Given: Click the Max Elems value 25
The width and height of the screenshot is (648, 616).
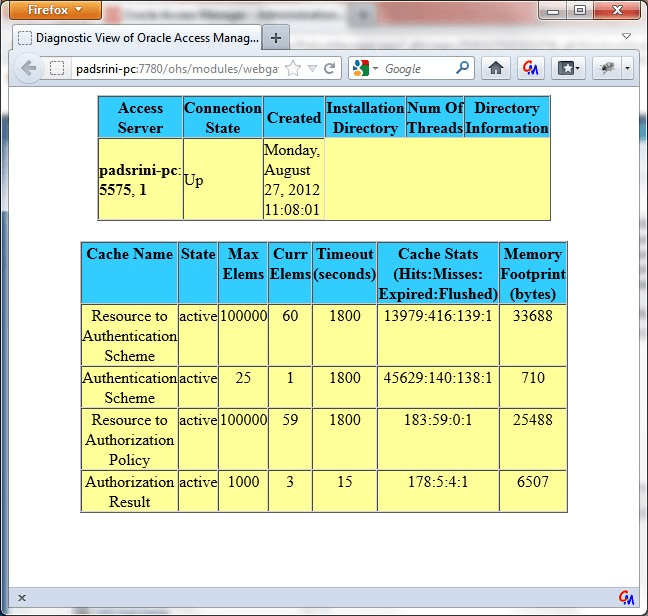Looking at the screenshot, I should tap(243, 378).
